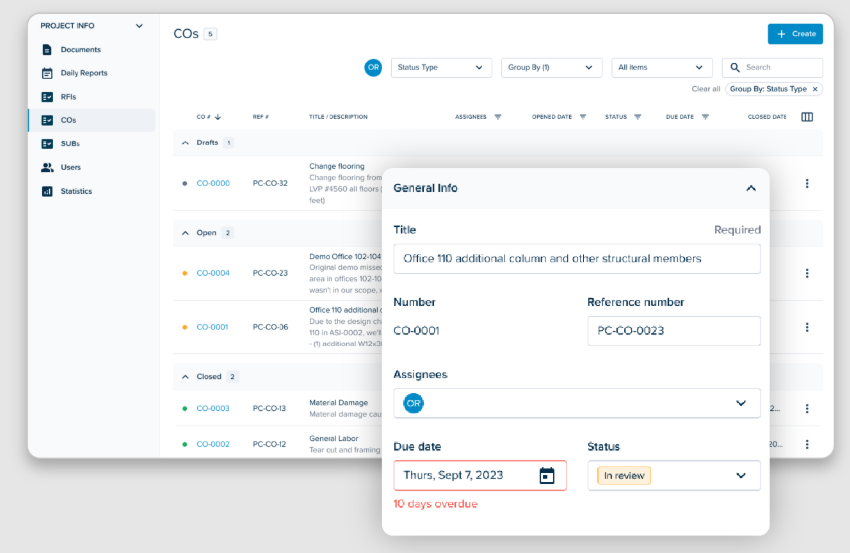Open the Status dropdown in General Info

pyautogui.click(x=674, y=475)
